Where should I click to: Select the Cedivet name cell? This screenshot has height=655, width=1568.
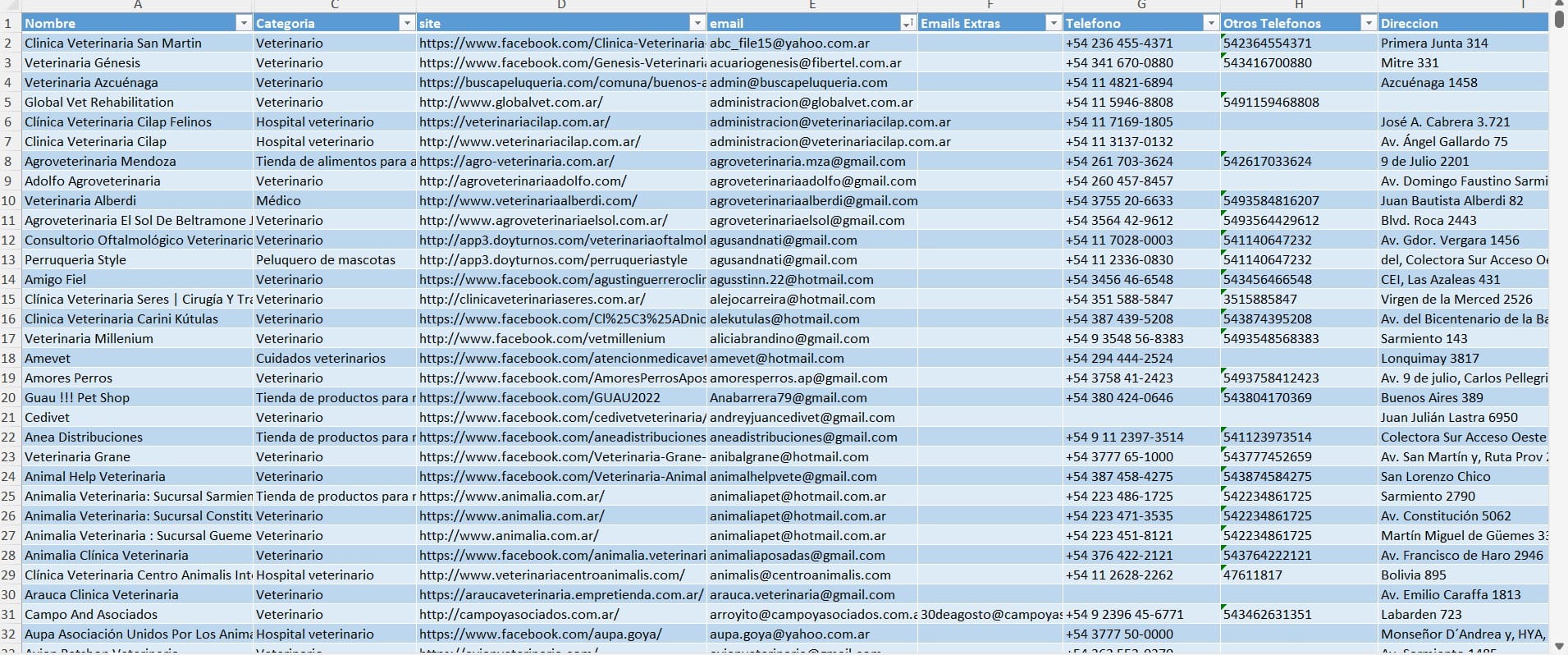(138, 417)
